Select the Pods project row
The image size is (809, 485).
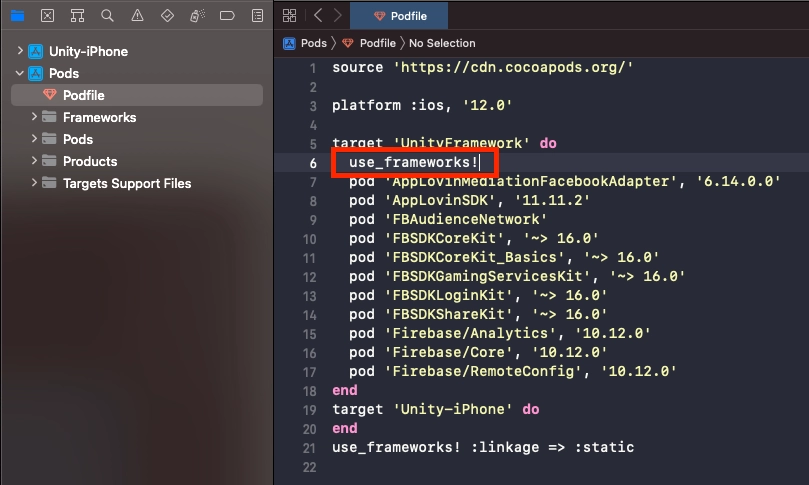click(x=137, y=73)
